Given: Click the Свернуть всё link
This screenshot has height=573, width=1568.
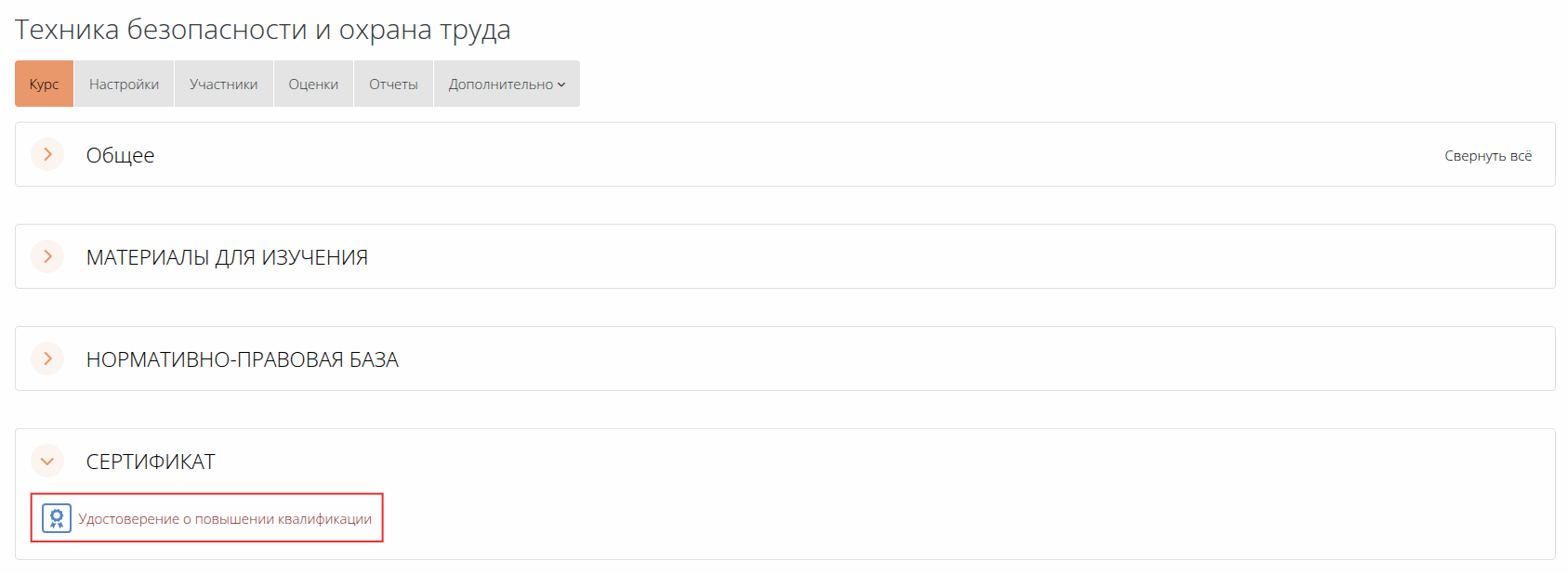Looking at the screenshot, I should point(1487,156).
